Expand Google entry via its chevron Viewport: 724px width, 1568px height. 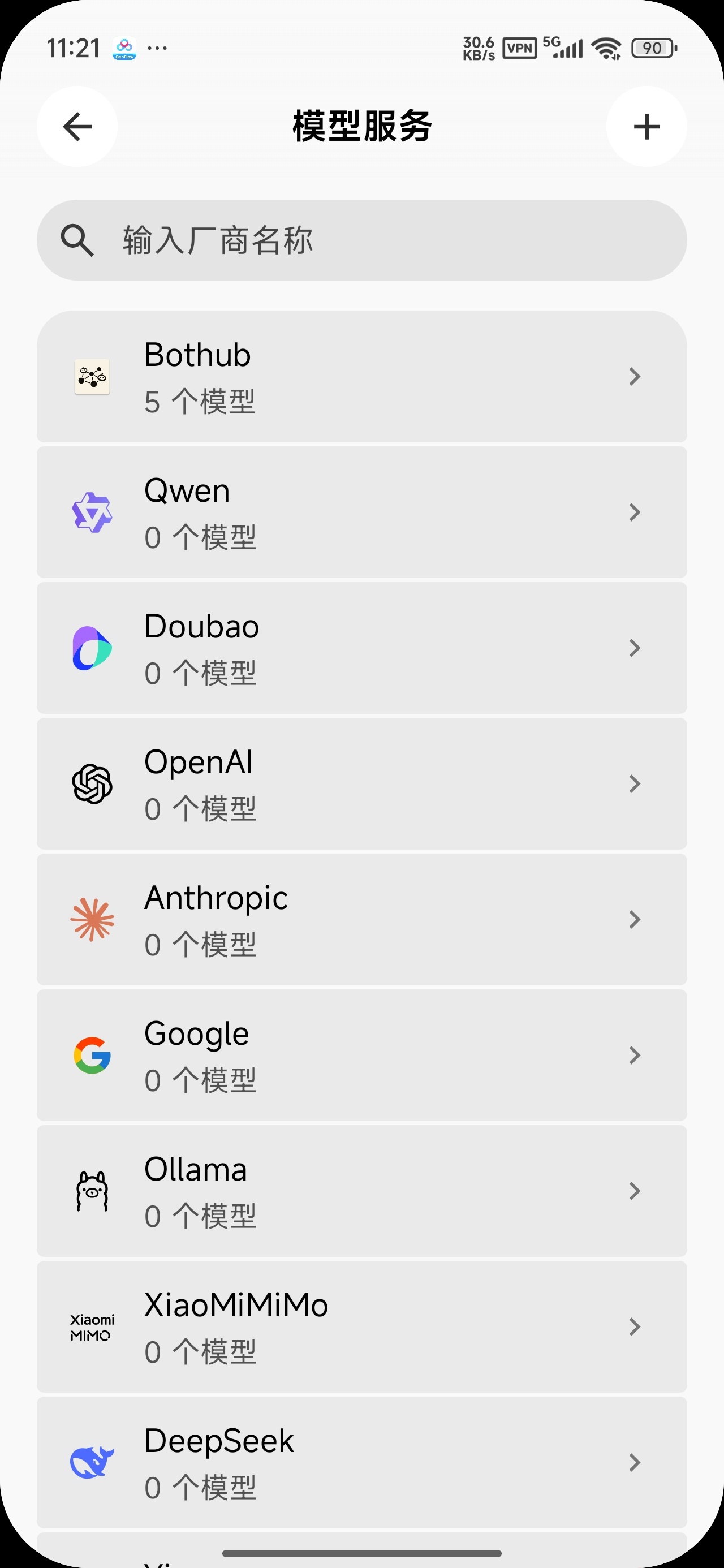click(x=635, y=1056)
